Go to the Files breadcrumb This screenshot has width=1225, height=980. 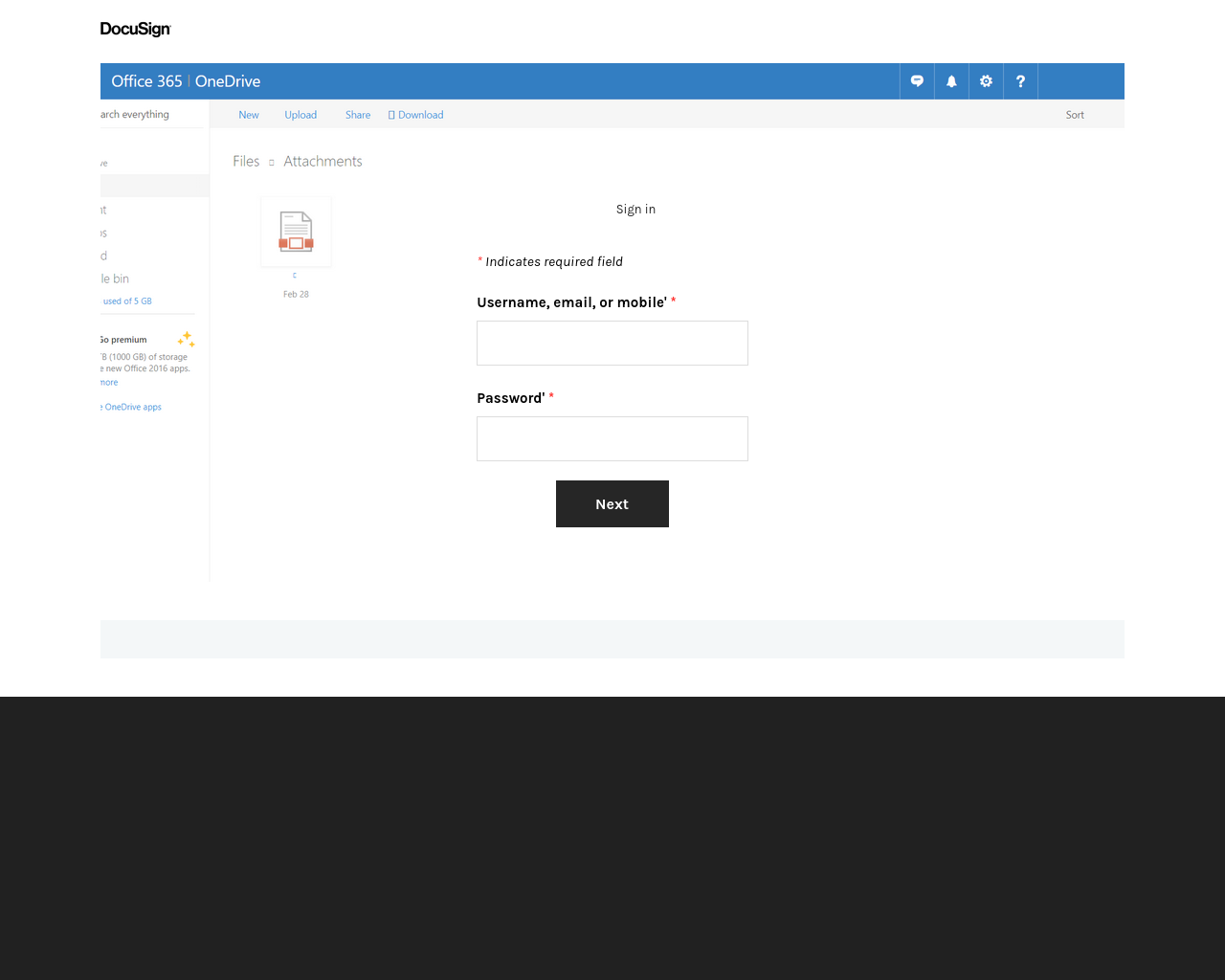click(x=246, y=162)
